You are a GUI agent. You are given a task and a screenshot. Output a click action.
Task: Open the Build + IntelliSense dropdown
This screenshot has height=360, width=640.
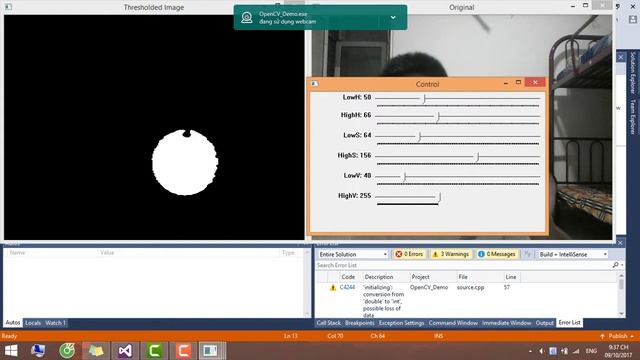click(573, 254)
